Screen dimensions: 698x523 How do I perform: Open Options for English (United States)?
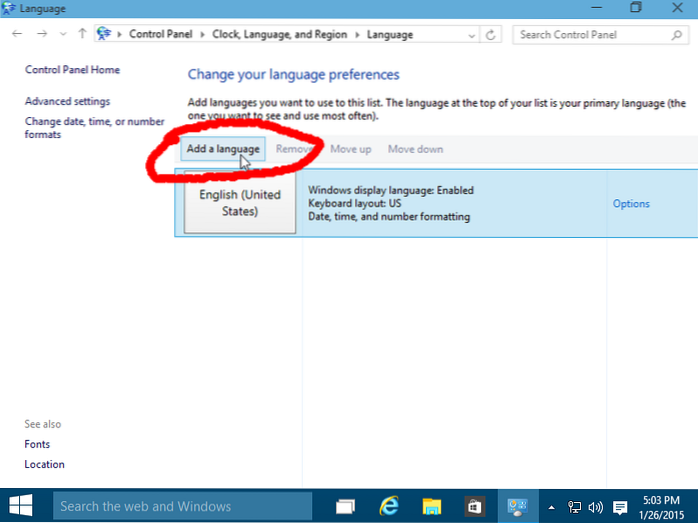631,204
